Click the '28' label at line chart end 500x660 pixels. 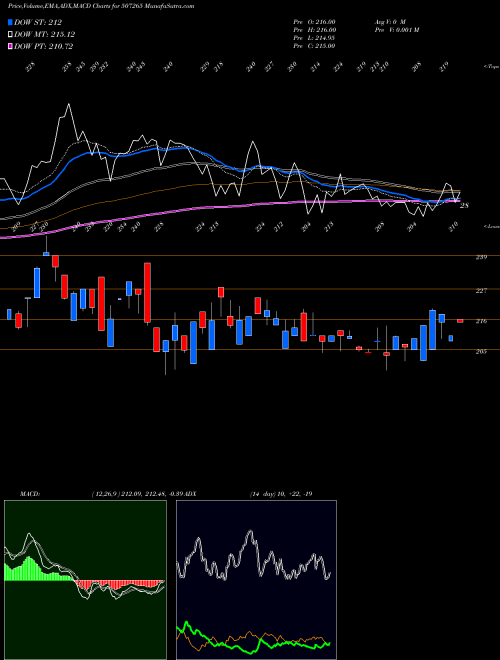464,205
